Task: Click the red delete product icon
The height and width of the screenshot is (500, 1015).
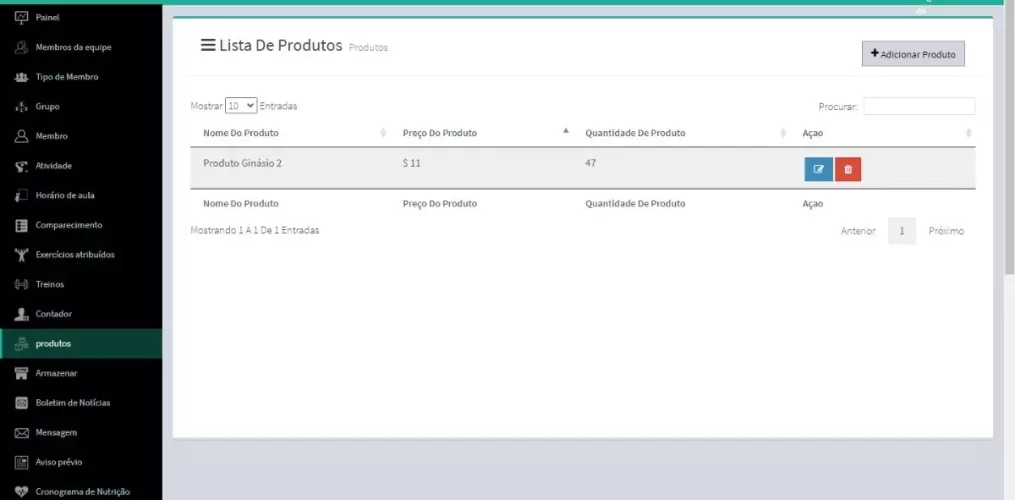Action: [848, 169]
